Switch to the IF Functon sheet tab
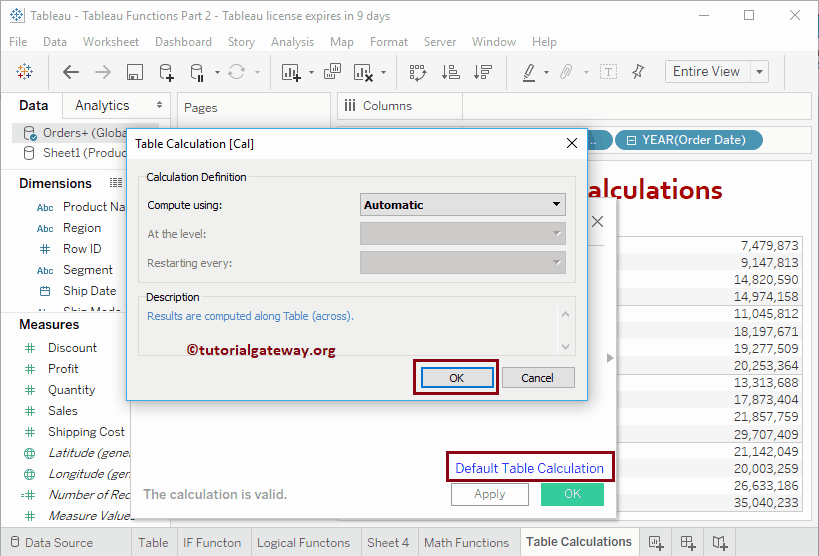This screenshot has height=556, width=819. point(212,543)
